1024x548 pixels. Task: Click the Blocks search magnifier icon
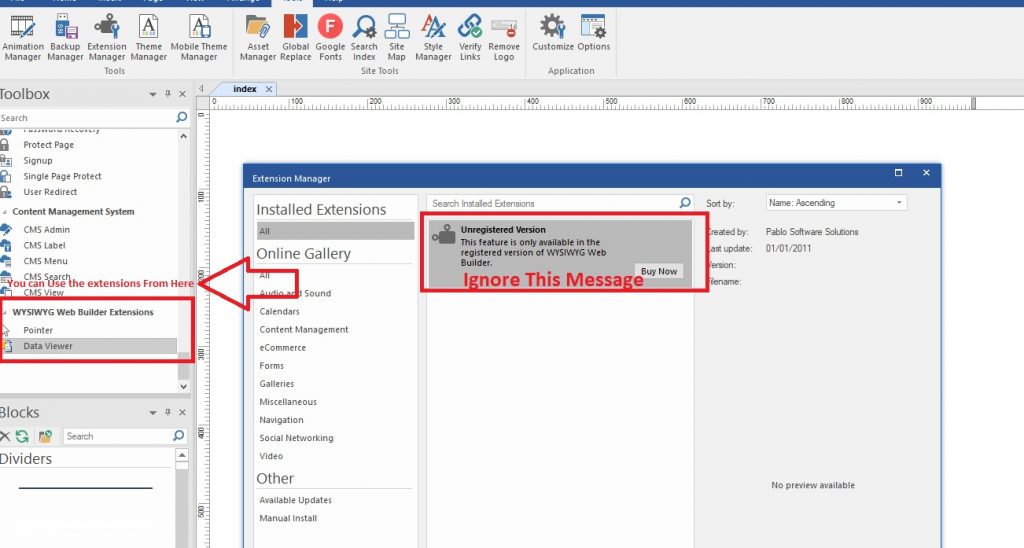(x=178, y=436)
